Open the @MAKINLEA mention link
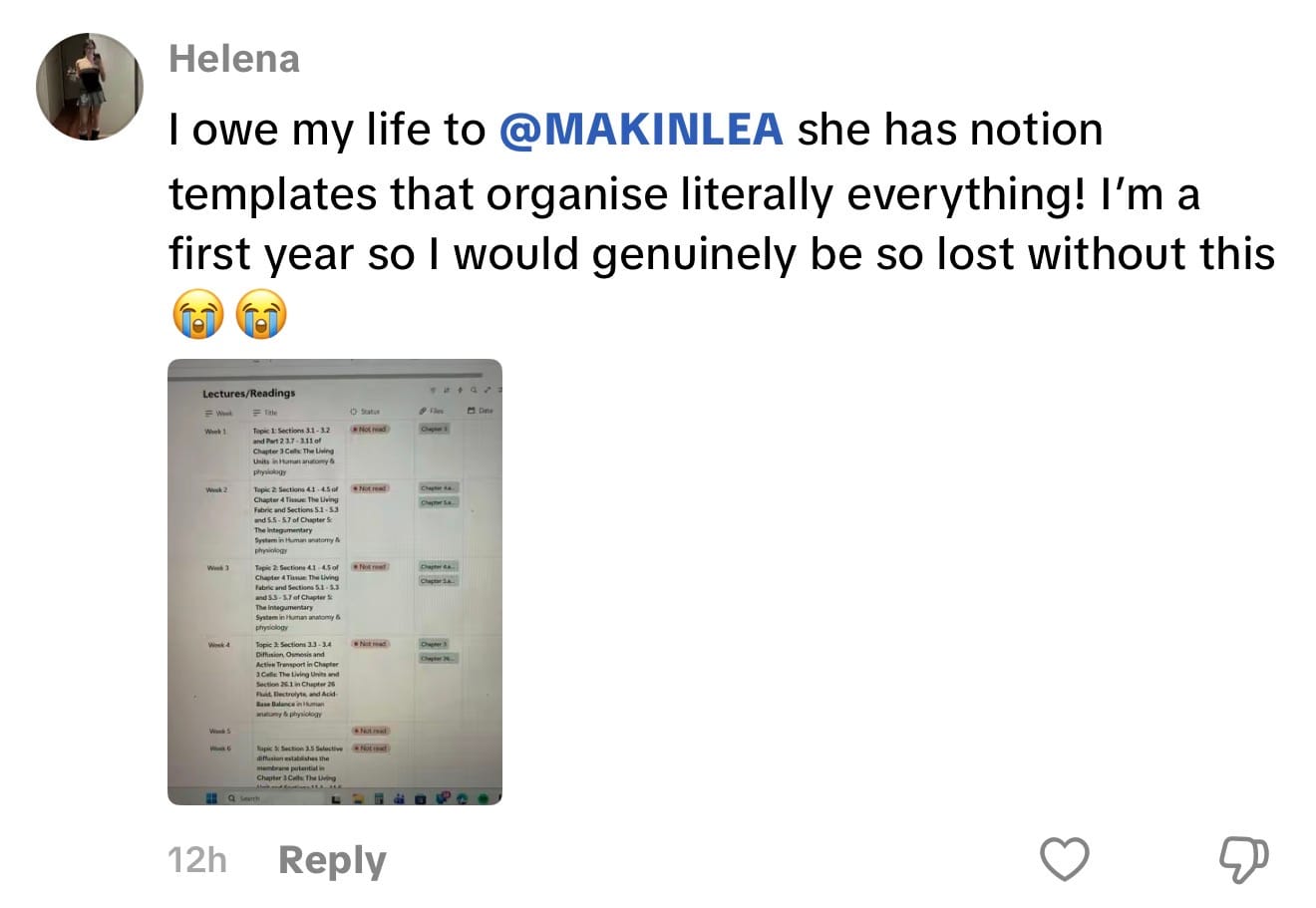1316x908 pixels. tap(640, 131)
